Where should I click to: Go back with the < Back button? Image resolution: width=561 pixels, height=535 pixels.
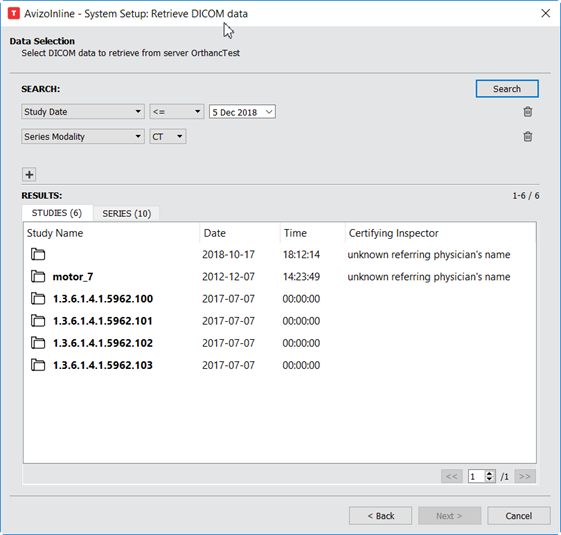pyautogui.click(x=380, y=516)
